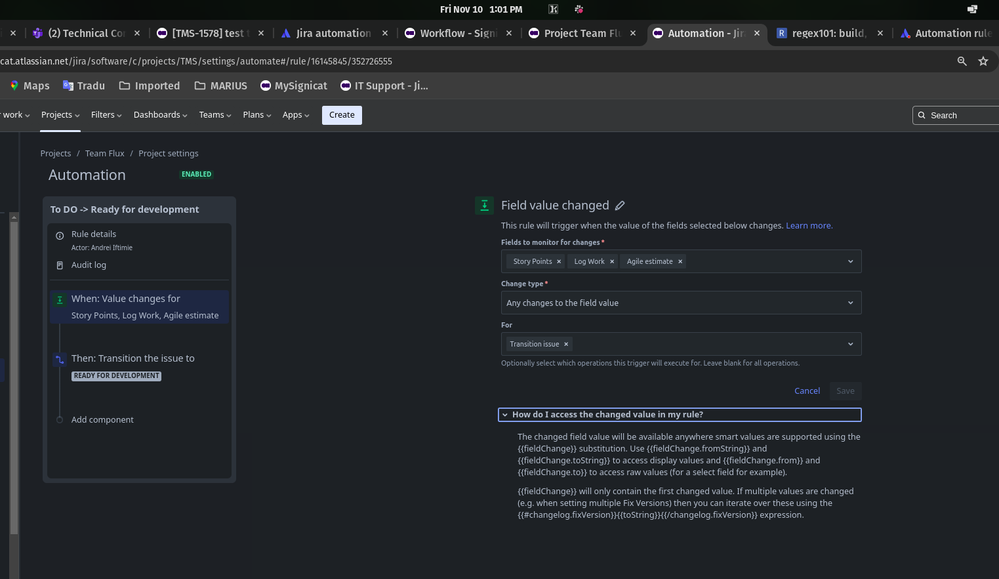Open the Learn more link
The height and width of the screenshot is (579, 999).
pos(809,225)
